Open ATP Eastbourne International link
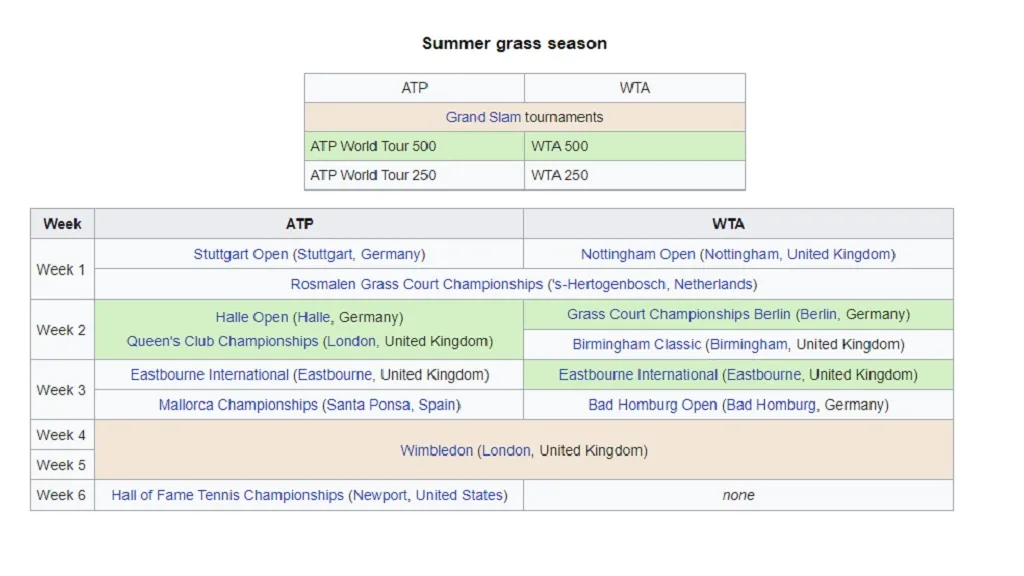Image resolution: width=1024 pixels, height=576 pixels. point(210,375)
